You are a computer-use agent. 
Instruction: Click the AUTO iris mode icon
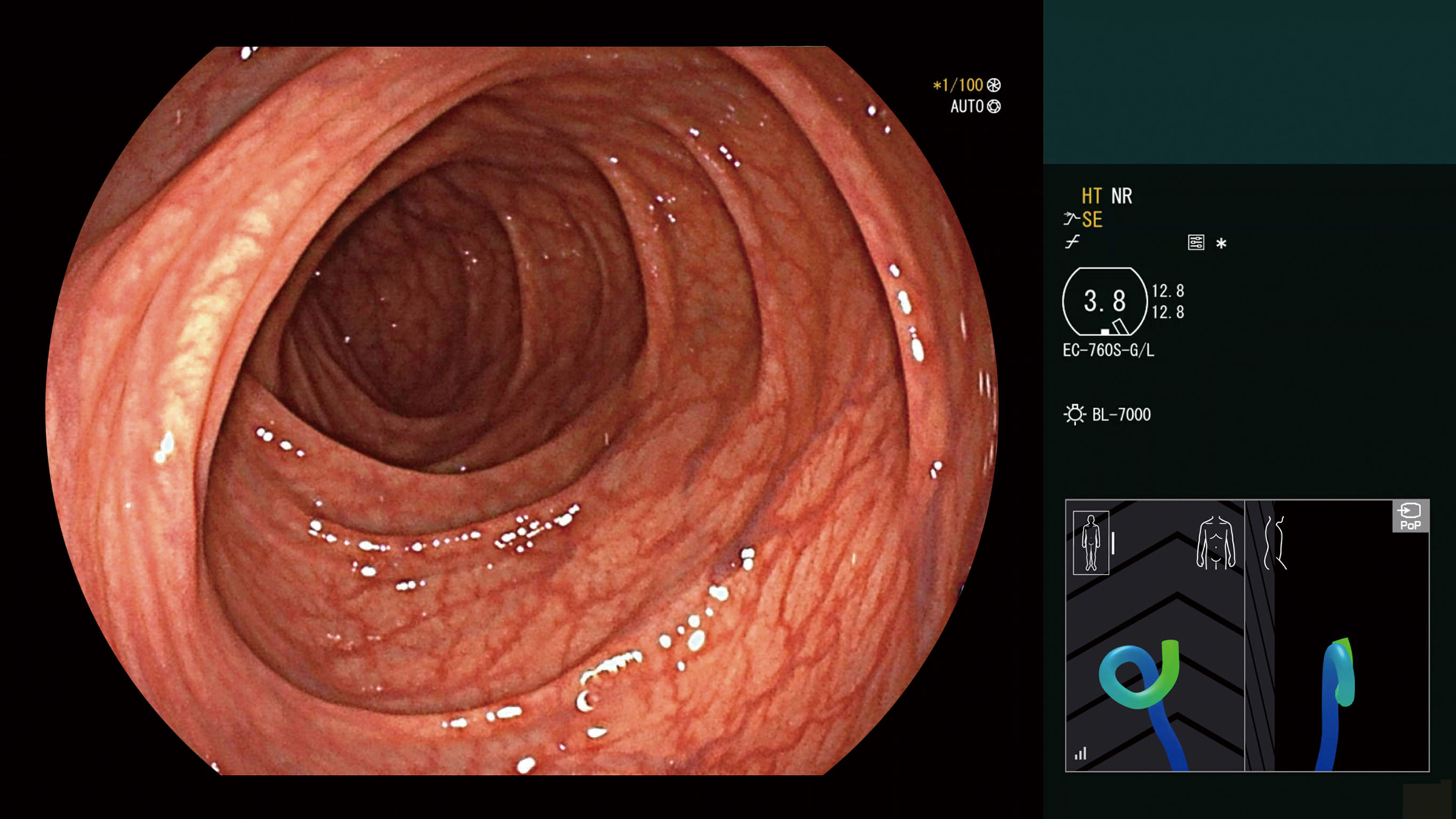(994, 106)
